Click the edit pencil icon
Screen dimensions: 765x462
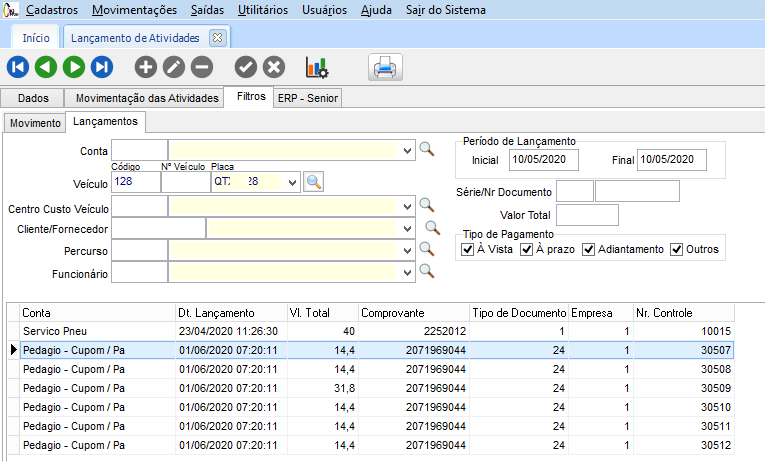(174, 67)
